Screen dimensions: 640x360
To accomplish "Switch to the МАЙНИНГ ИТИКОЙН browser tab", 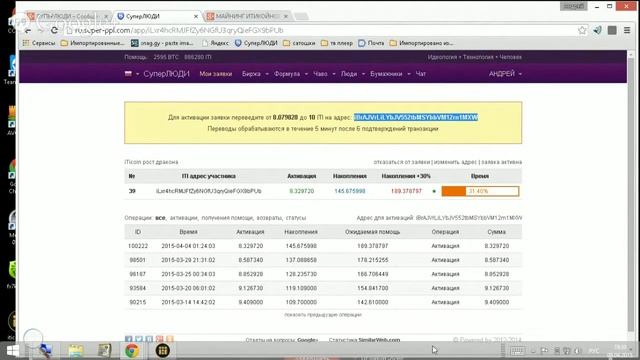I will (x=247, y=16).
